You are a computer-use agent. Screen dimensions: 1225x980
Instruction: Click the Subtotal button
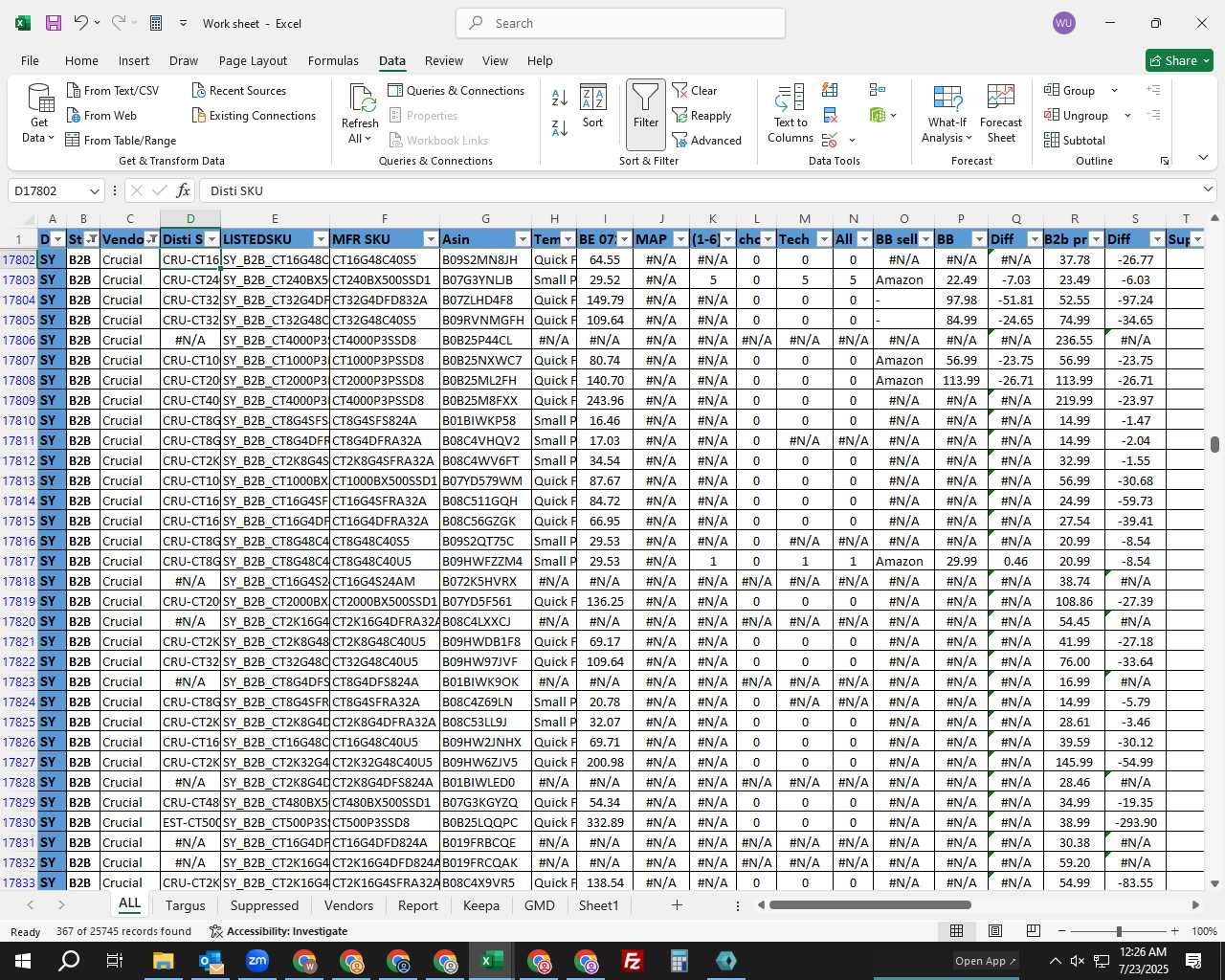point(1075,140)
